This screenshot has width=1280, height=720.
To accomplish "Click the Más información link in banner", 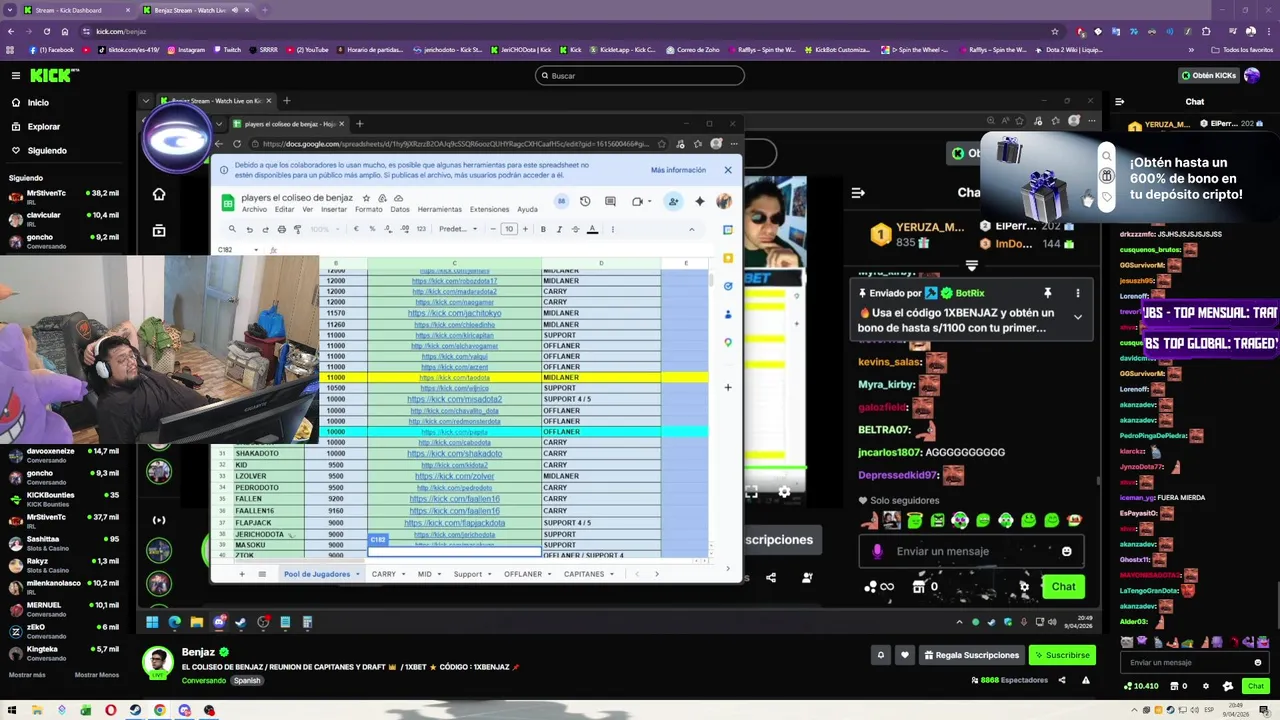I will [678, 170].
